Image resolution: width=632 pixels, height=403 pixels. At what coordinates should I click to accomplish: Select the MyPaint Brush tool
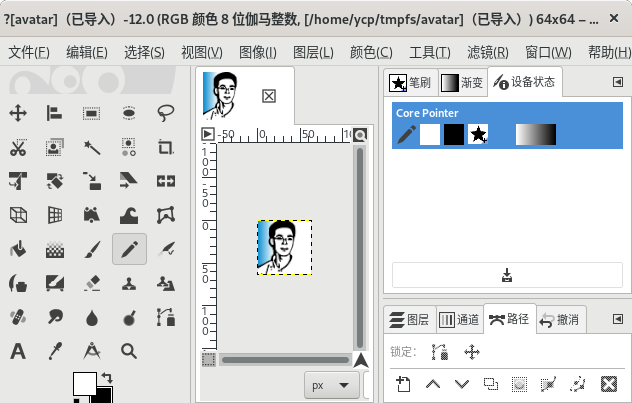[55, 284]
